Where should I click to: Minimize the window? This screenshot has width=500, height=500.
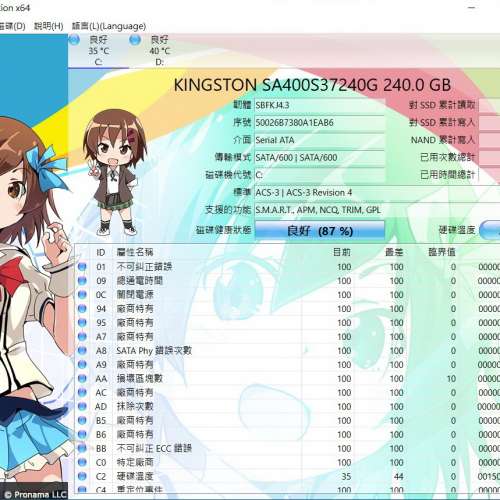tap(472, 7)
